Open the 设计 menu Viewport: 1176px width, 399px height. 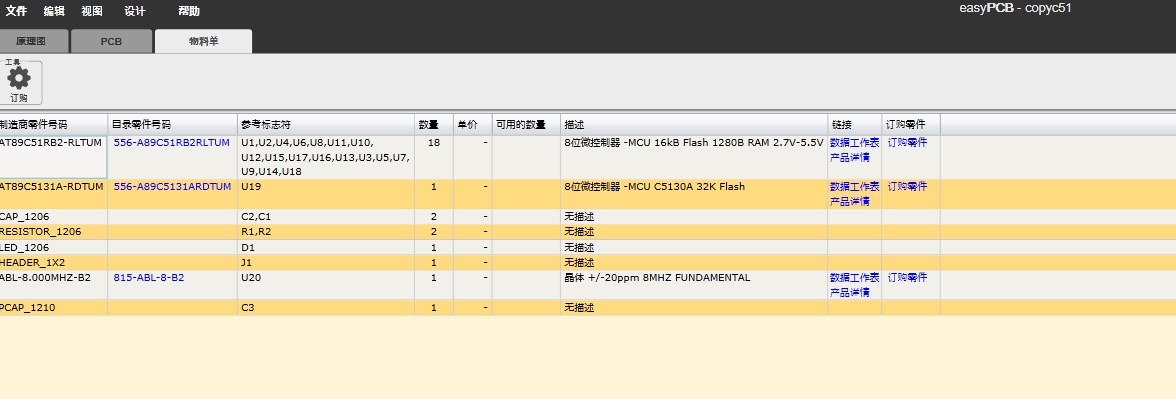pyautogui.click(x=135, y=11)
